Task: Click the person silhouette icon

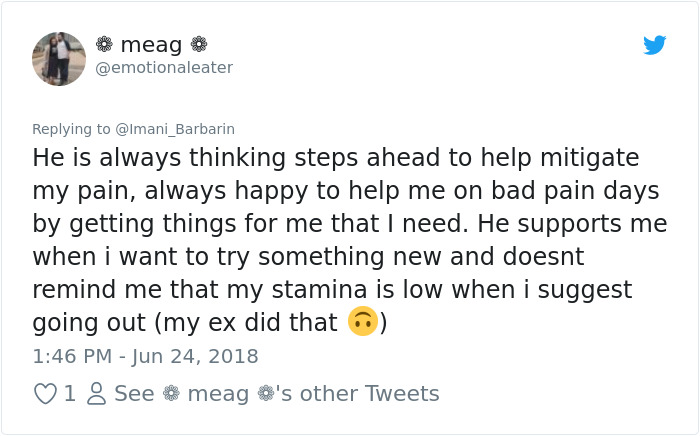Action: coord(96,394)
